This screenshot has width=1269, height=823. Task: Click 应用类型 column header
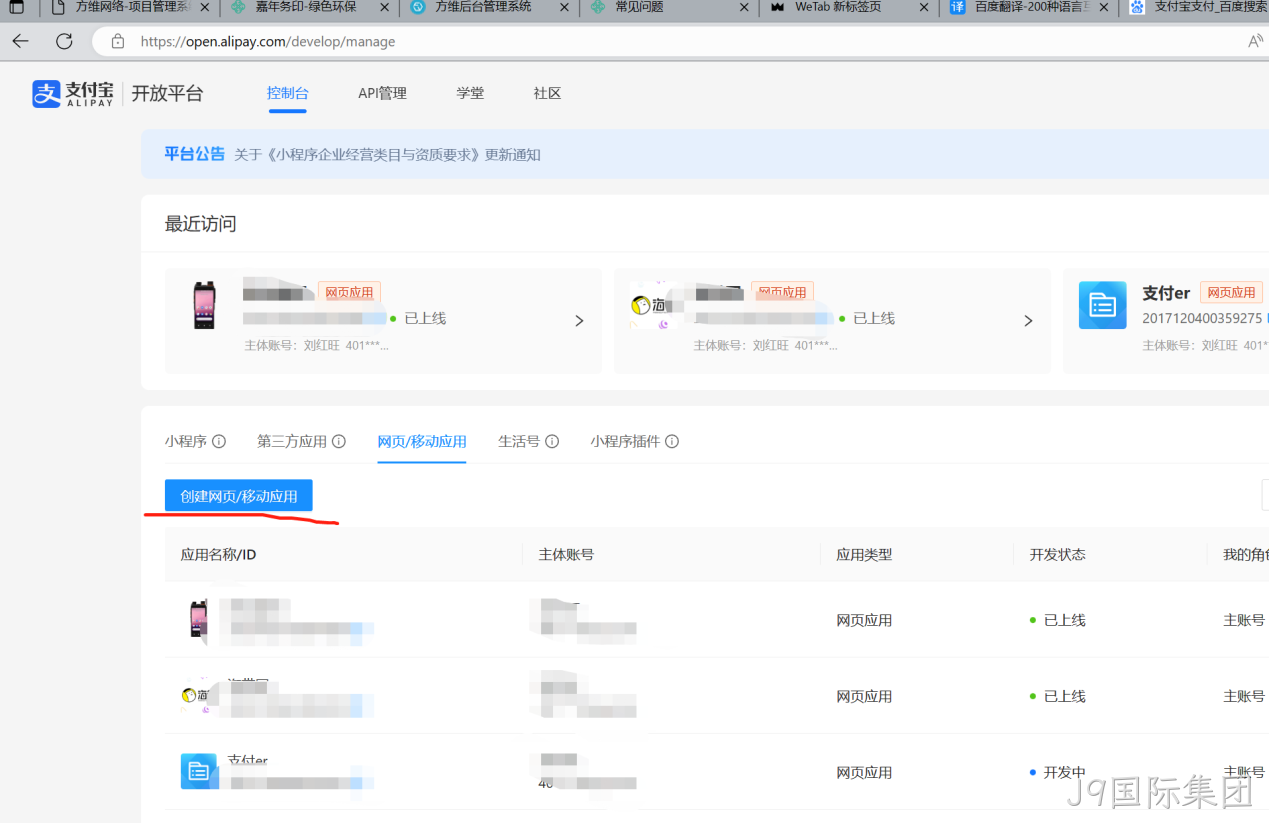coord(864,554)
